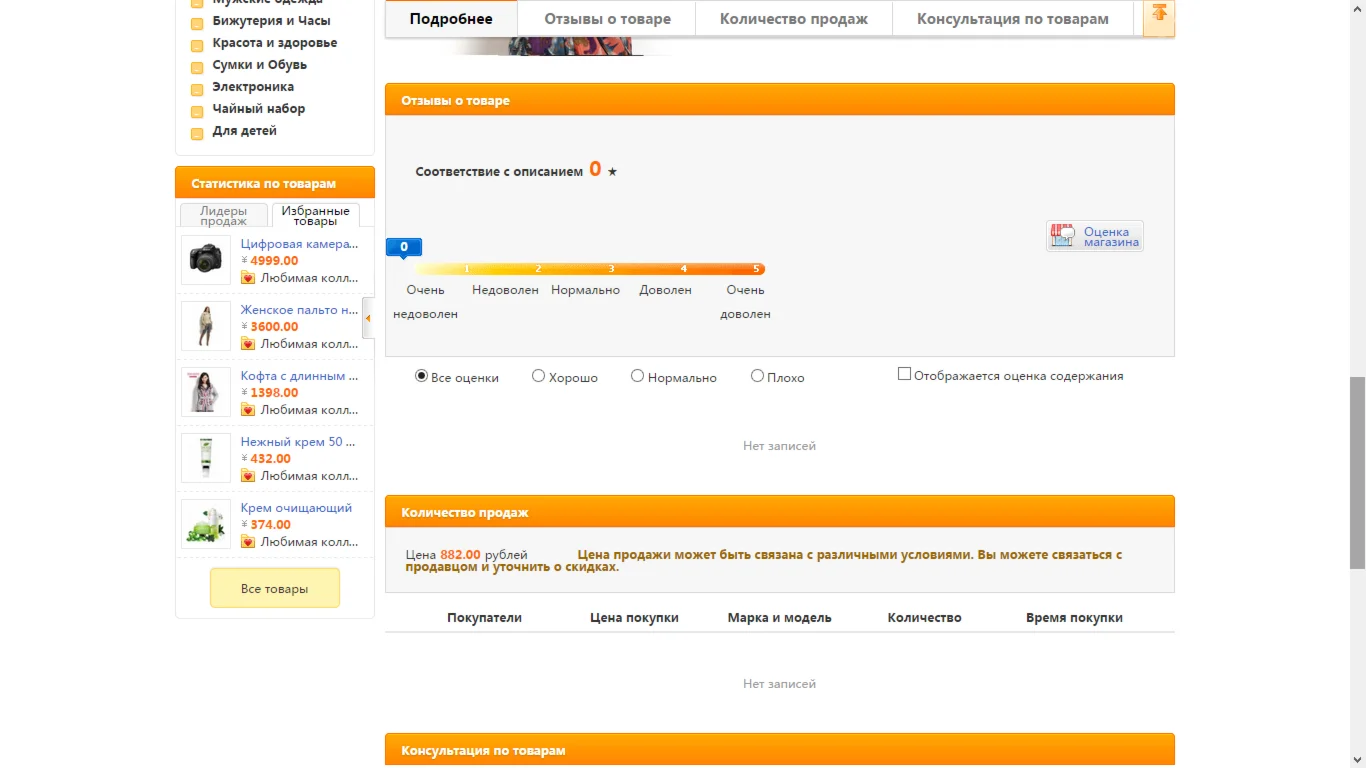Click the Количество column header

[x=924, y=618]
